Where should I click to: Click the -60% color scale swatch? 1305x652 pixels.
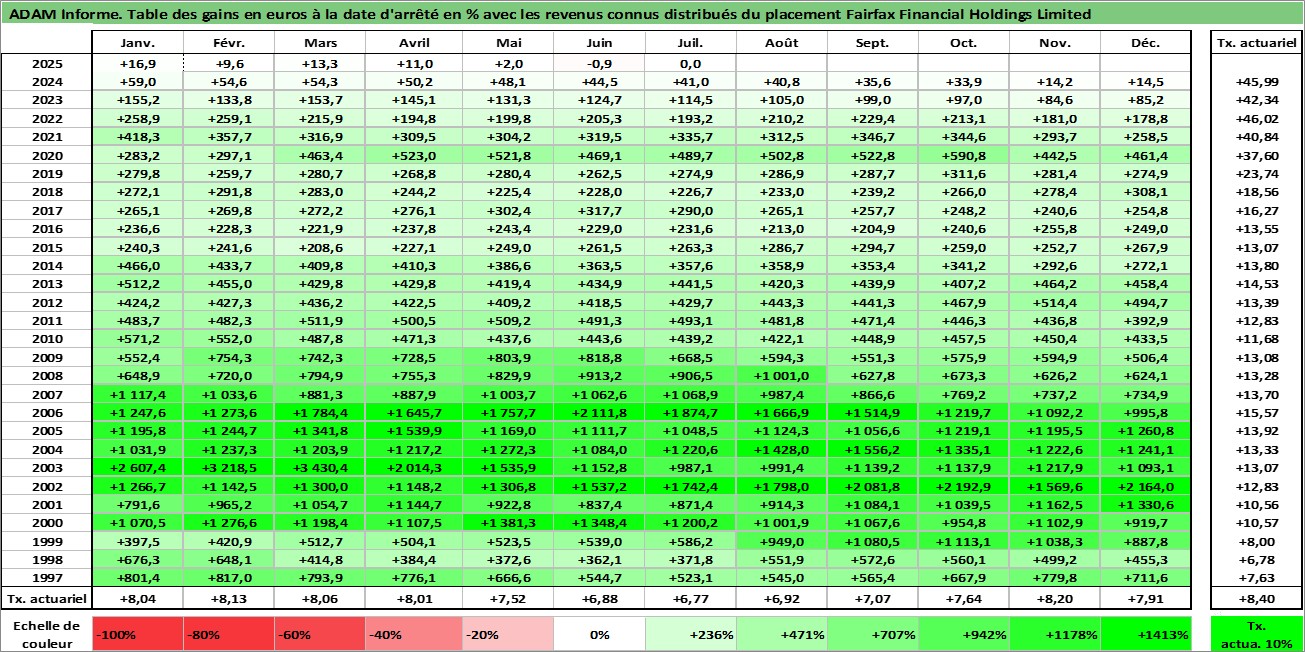[x=320, y=634]
